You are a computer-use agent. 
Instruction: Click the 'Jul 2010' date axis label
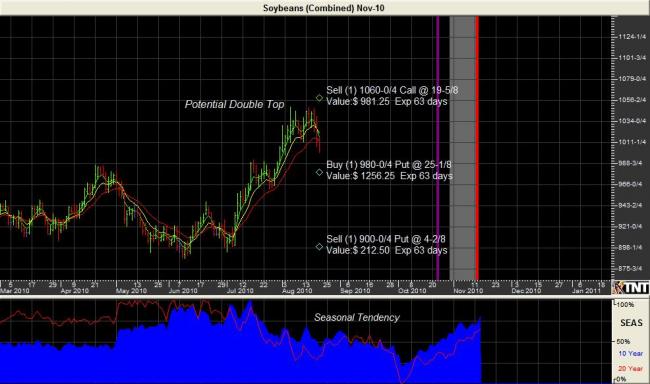click(240, 291)
